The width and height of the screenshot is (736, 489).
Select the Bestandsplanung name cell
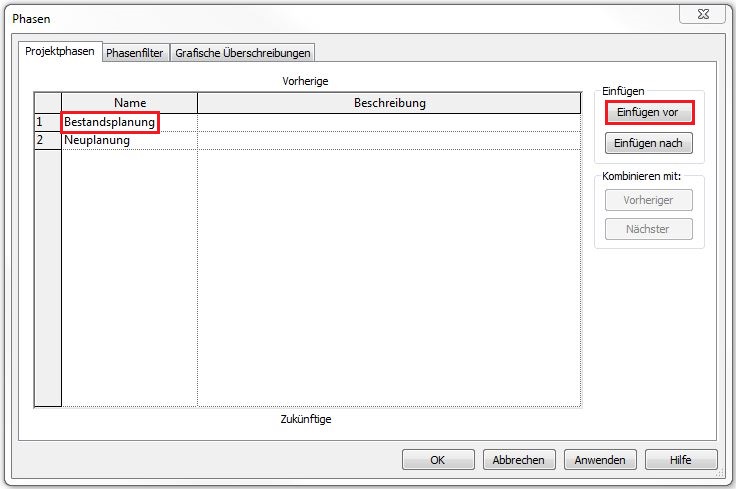(110, 122)
